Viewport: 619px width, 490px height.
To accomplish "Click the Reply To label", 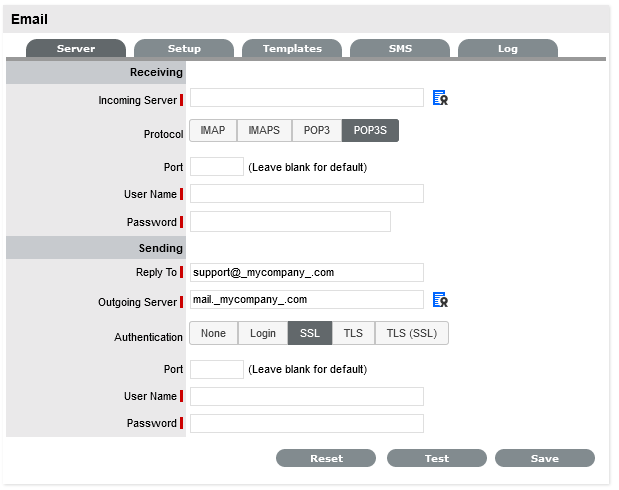I will 156,272.
